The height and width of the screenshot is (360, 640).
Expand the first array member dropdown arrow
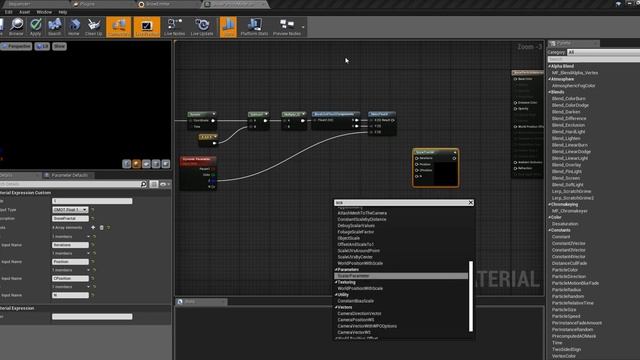coord(88,237)
